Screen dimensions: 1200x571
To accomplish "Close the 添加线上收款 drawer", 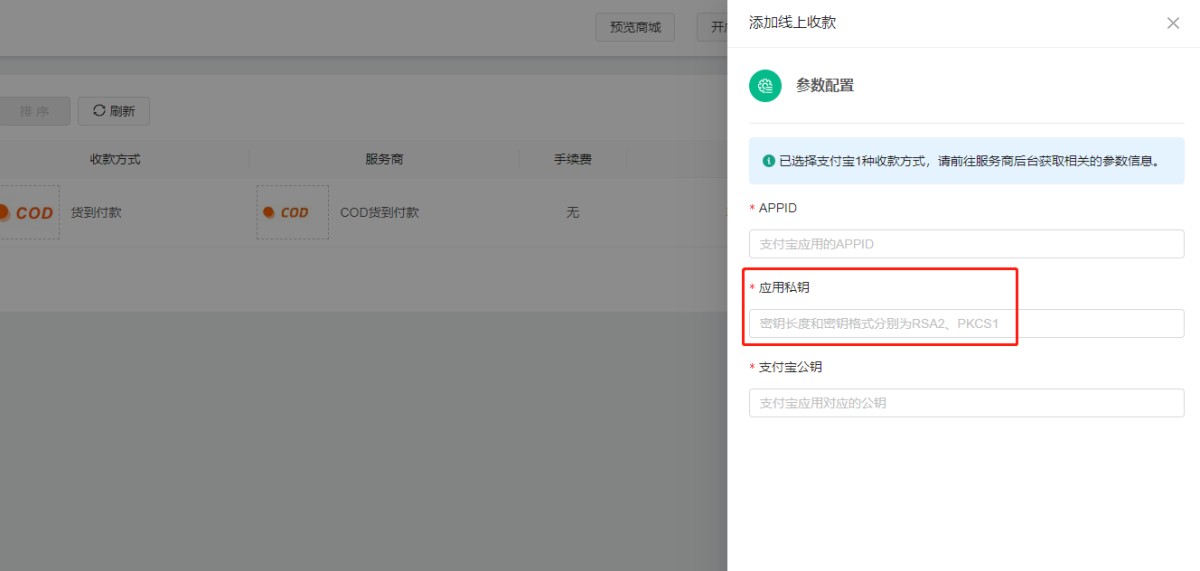I will point(1173,23).
